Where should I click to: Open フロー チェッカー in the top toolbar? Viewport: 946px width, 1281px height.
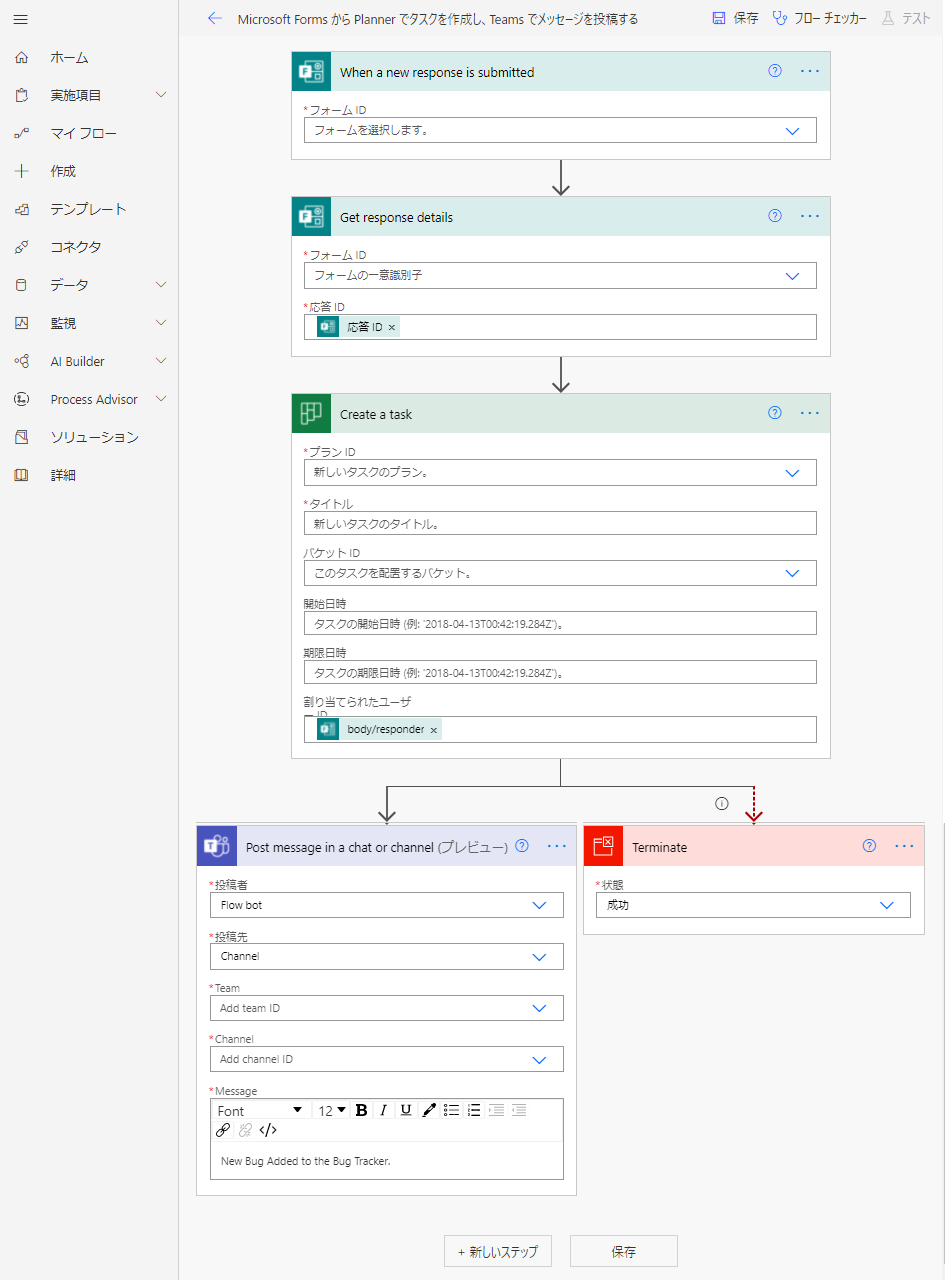pos(819,18)
